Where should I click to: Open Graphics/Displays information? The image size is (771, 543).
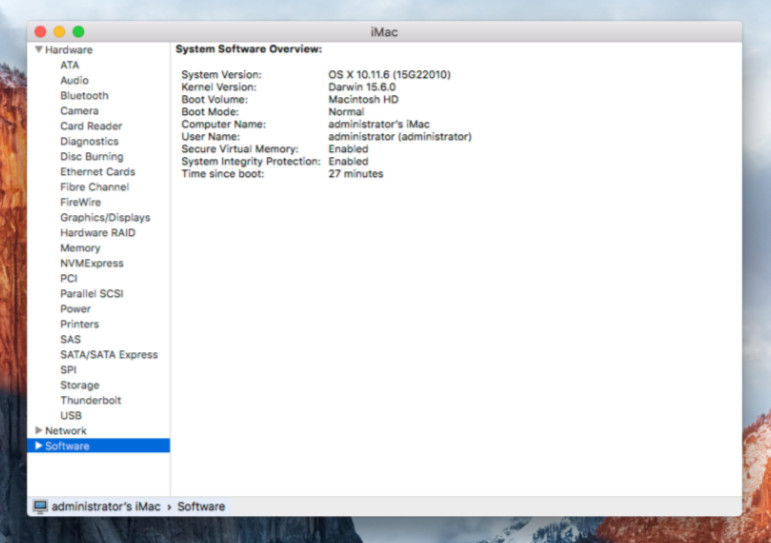[x=105, y=217]
